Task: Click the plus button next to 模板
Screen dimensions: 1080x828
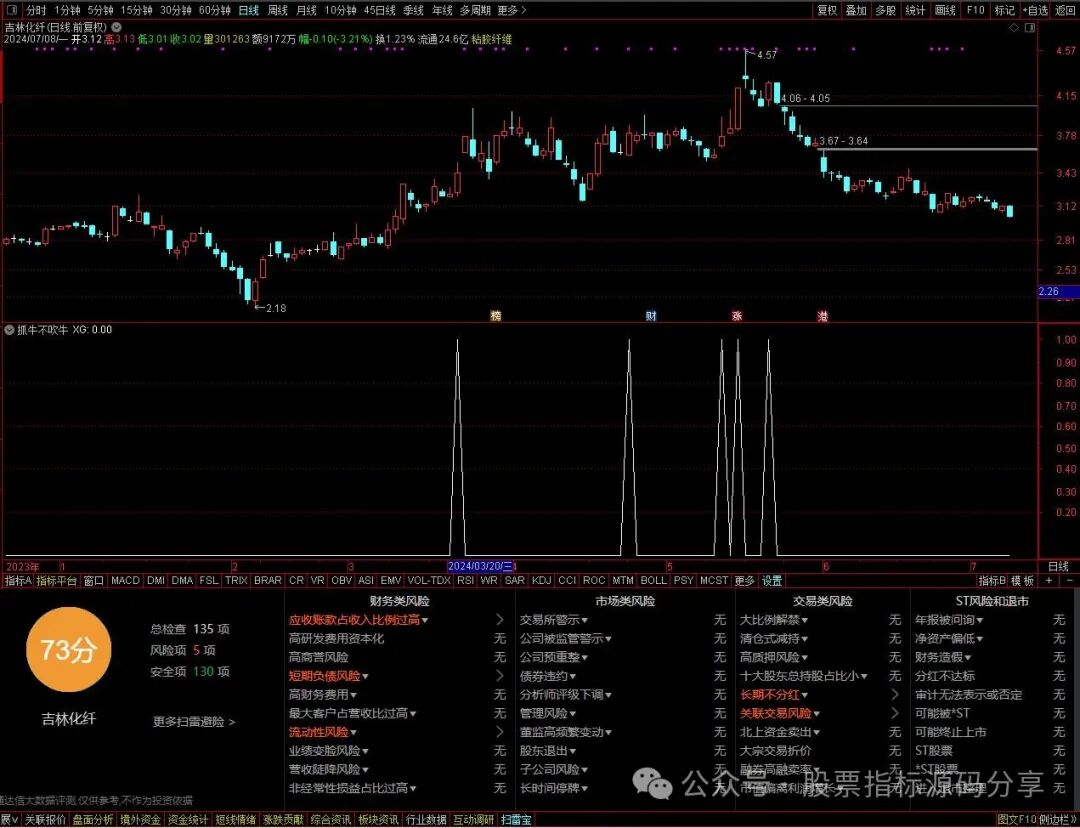Action: pyautogui.click(x=1049, y=581)
